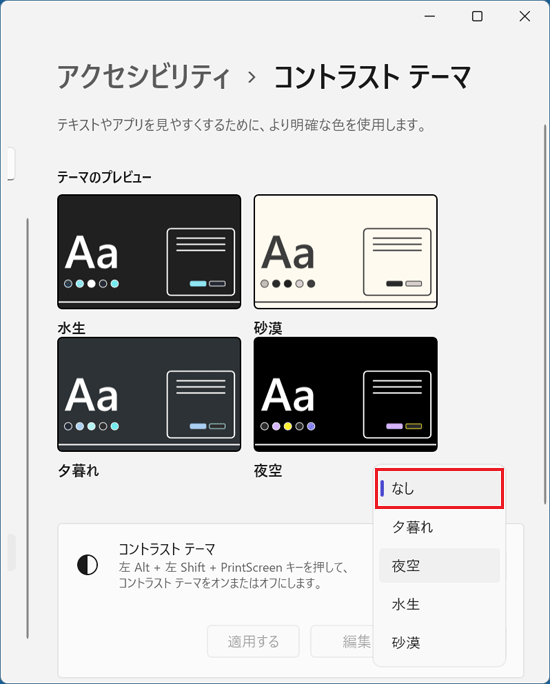The image size is (550, 684).
Task: Click the テーマのプレビュー heading
Action: [104, 177]
